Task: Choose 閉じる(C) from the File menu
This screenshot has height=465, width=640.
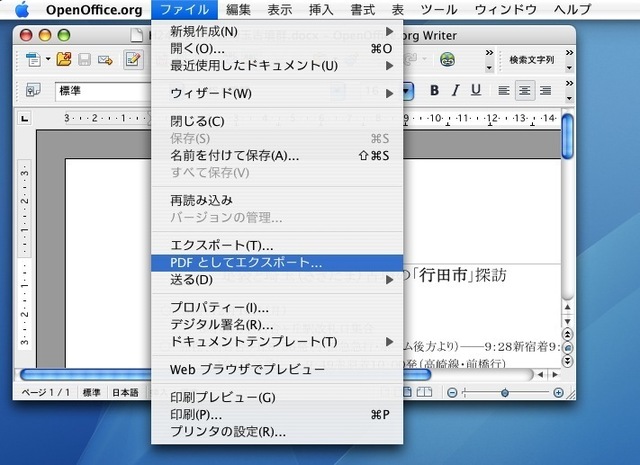Action: point(277,121)
